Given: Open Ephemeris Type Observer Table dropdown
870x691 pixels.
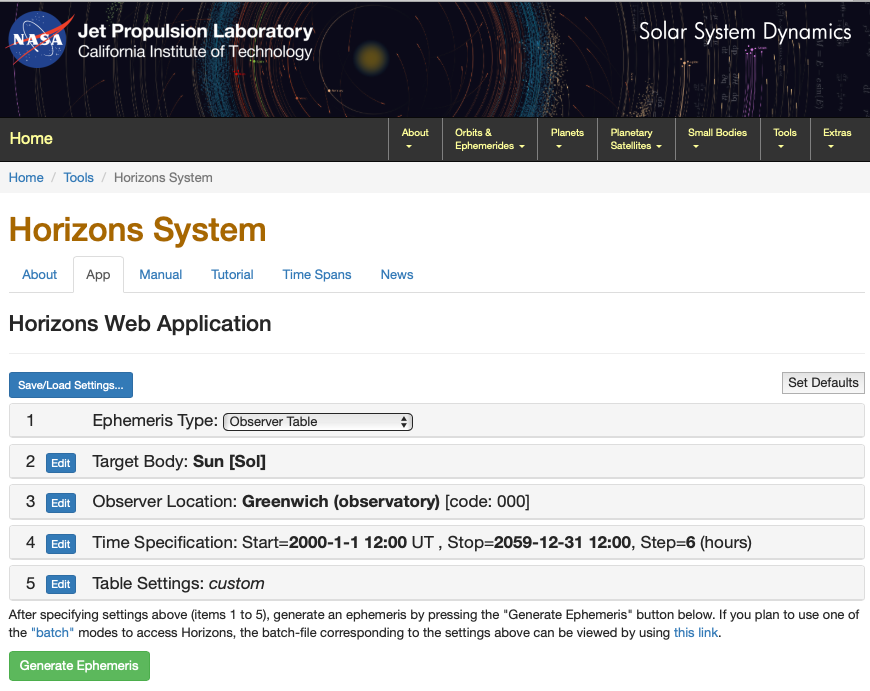Looking at the screenshot, I should pos(318,422).
